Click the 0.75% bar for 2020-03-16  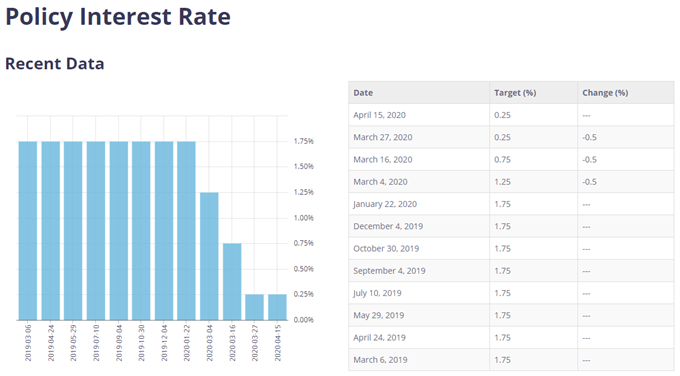pos(232,282)
